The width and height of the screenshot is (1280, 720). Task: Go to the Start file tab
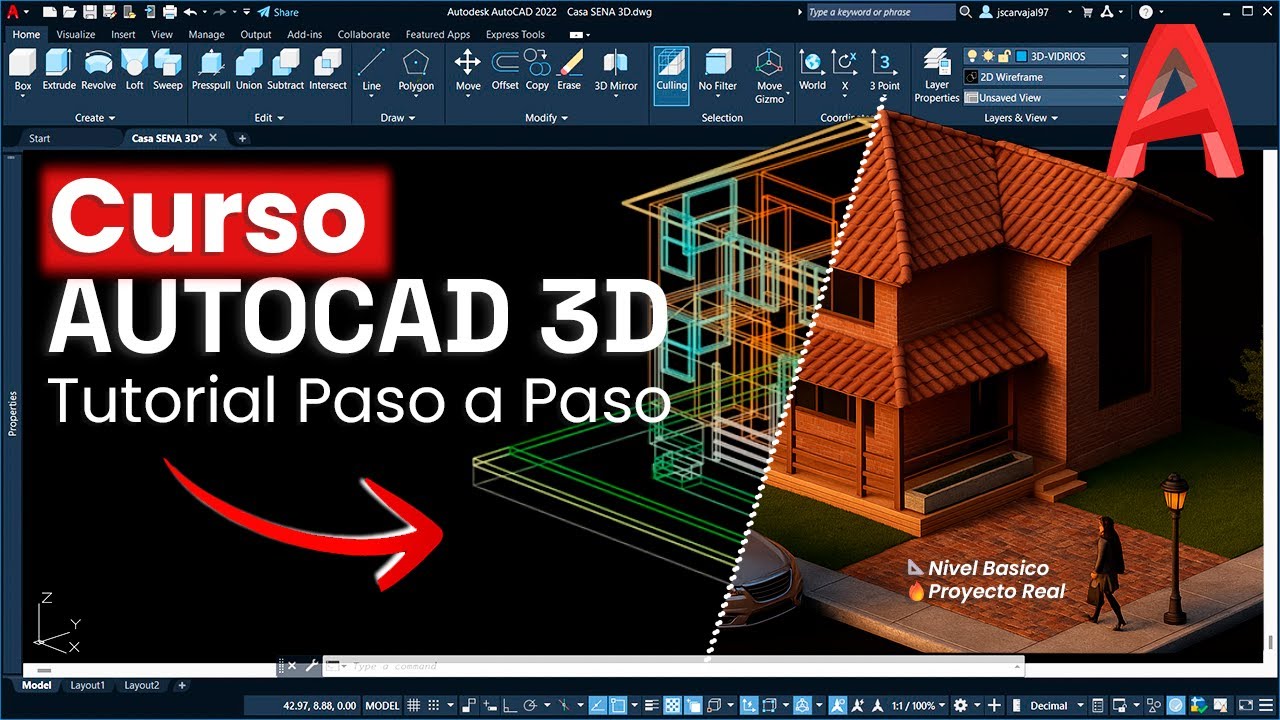coord(40,138)
